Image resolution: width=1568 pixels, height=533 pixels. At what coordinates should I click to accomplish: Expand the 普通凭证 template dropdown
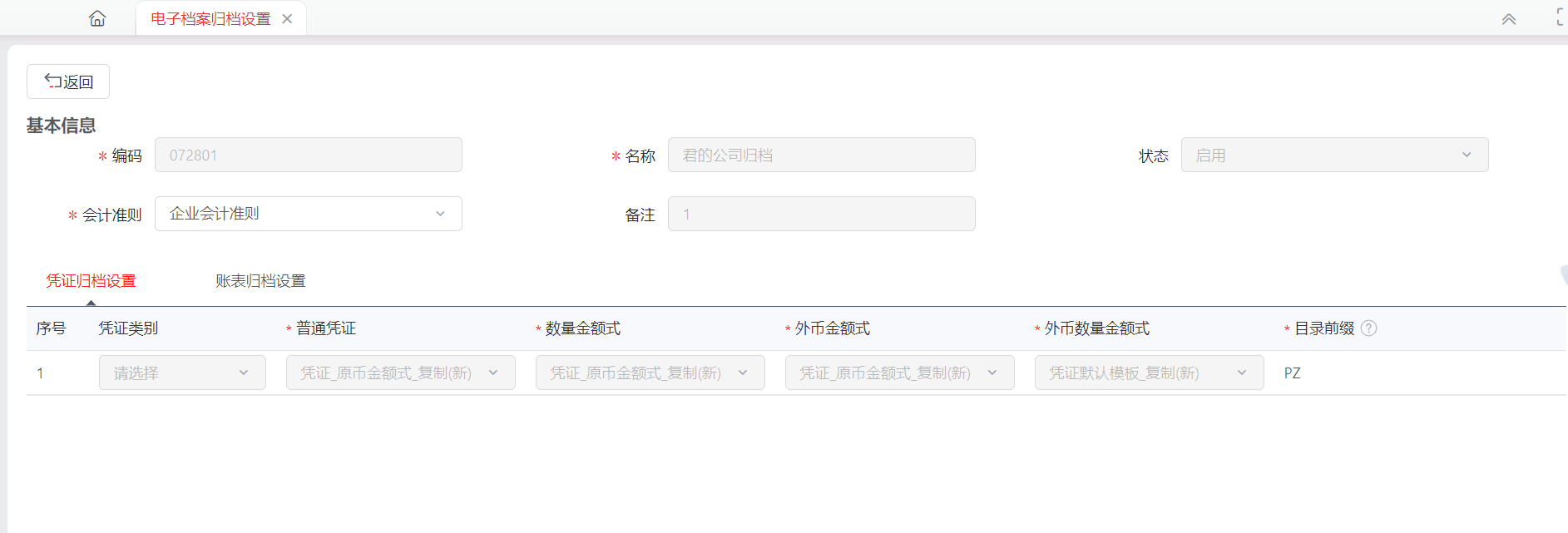click(x=401, y=373)
